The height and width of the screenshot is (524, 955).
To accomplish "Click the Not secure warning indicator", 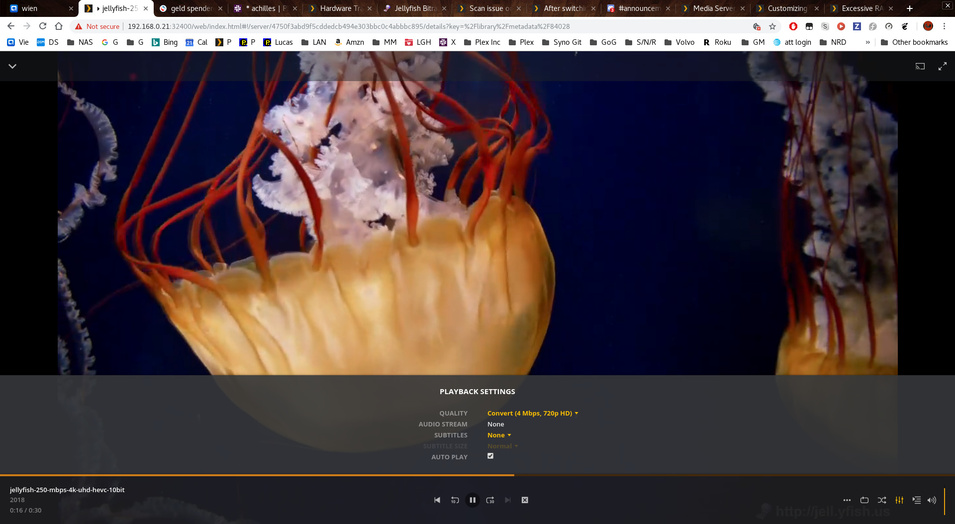I will 96,26.
